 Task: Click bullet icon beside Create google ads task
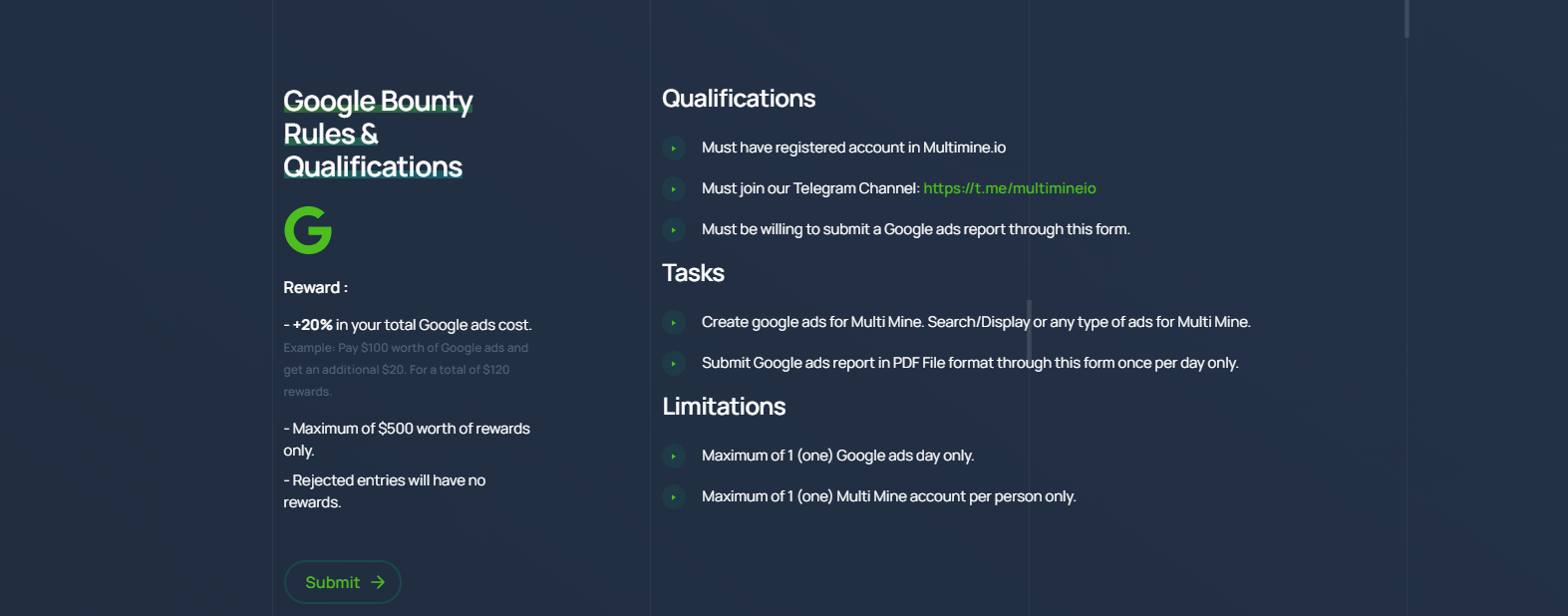point(674,323)
